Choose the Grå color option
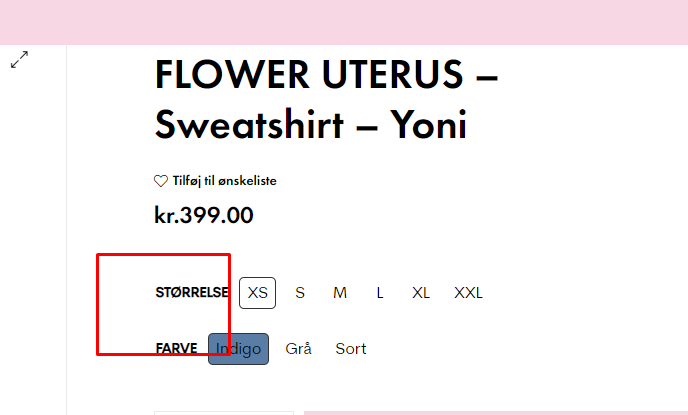This screenshot has height=415, width=688. tap(299, 349)
